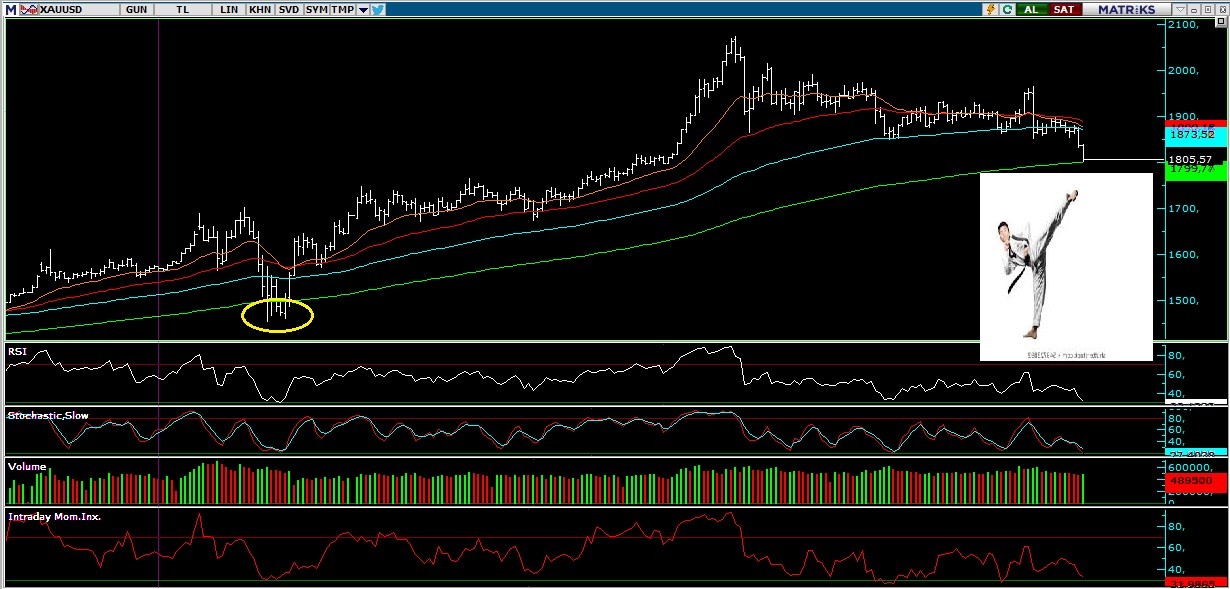Click the SYM button
Viewport: 1230px width, 589px height.
point(317,10)
